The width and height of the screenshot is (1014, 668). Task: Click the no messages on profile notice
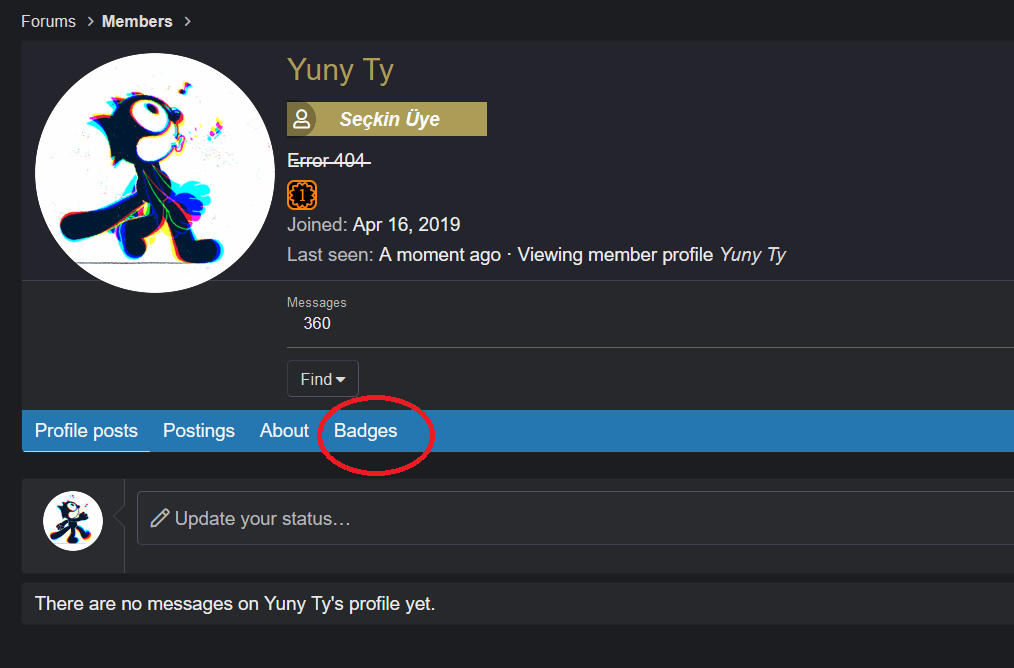click(x=235, y=603)
